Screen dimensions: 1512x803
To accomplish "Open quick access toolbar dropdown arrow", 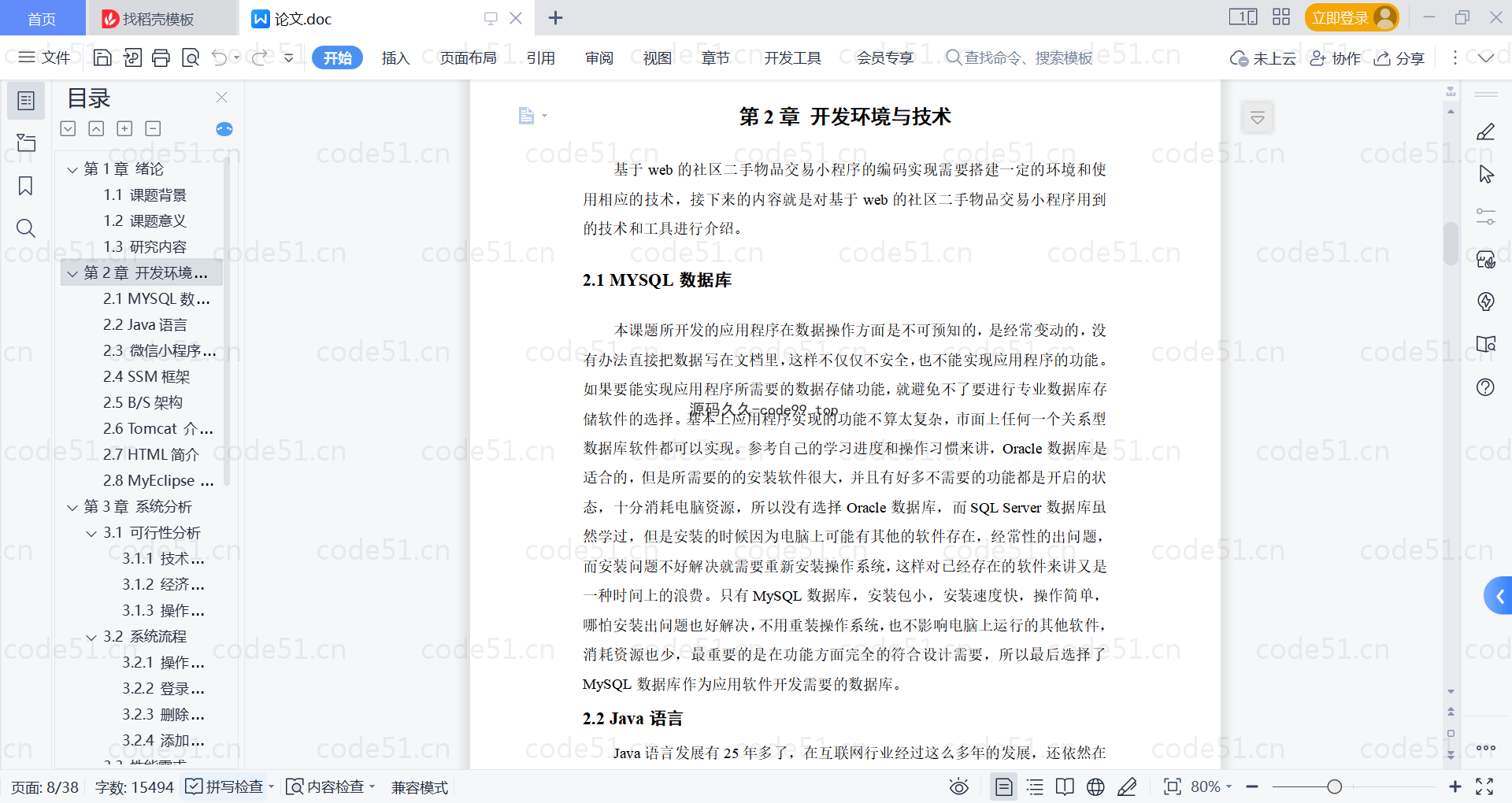I will click(x=289, y=57).
